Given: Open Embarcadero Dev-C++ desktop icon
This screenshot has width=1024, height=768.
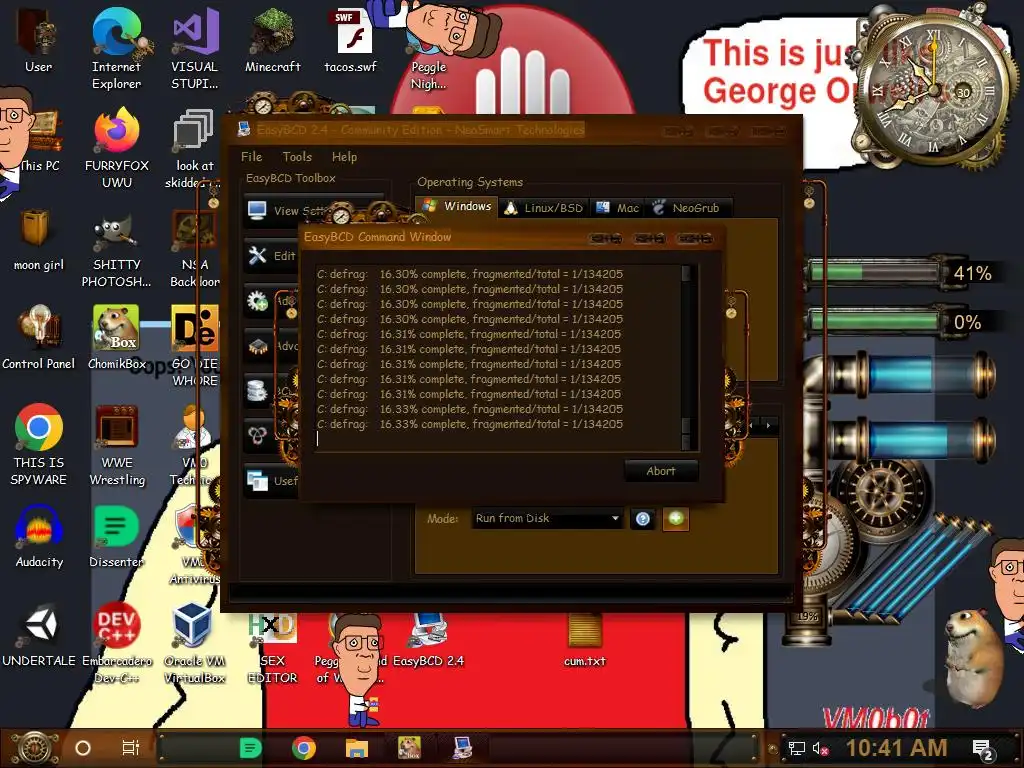Looking at the screenshot, I should pos(116,644).
